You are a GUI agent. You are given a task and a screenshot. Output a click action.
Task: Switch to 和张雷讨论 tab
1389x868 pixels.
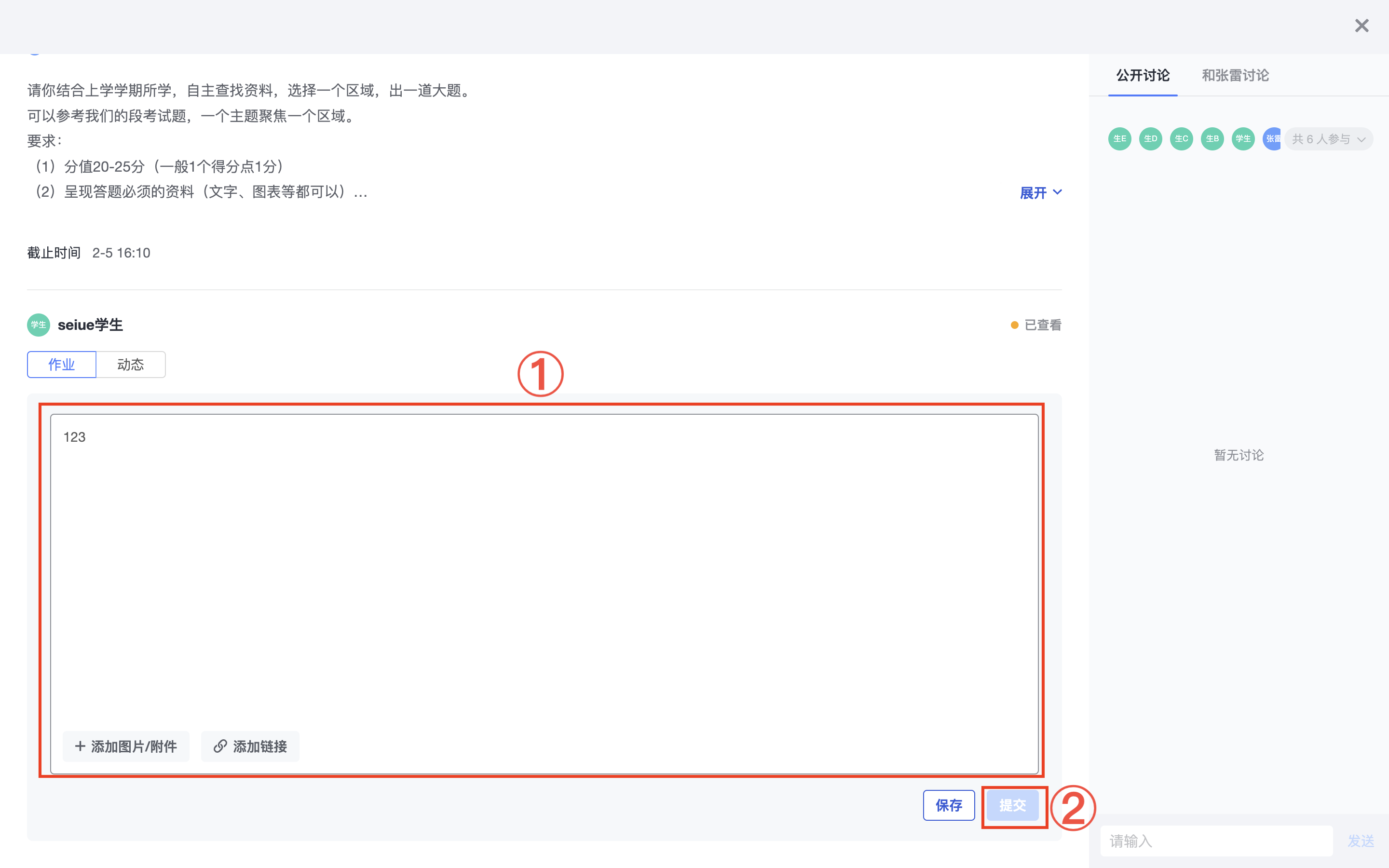1235,75
